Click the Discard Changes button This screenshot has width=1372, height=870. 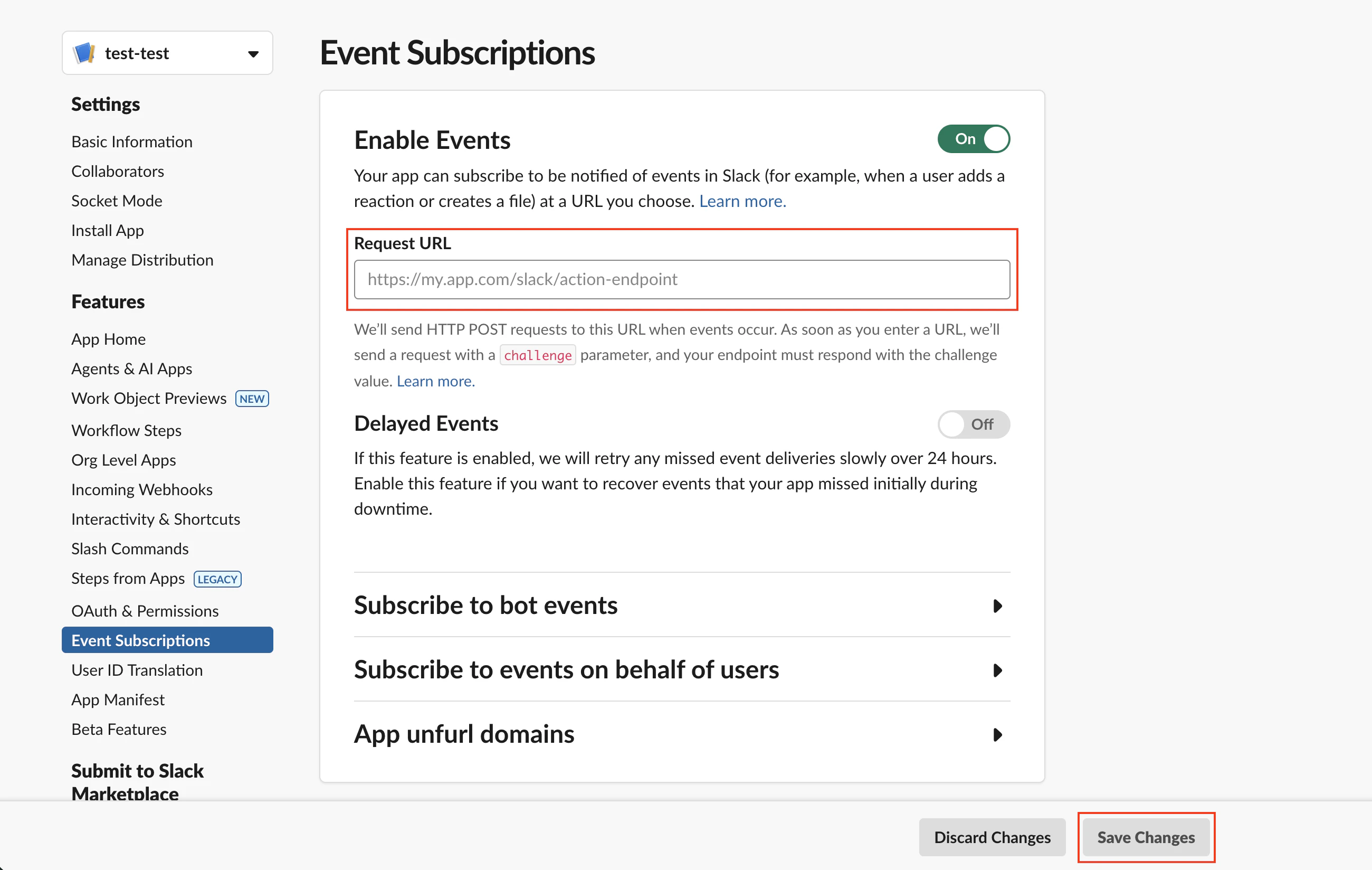(x=992, y=837)
